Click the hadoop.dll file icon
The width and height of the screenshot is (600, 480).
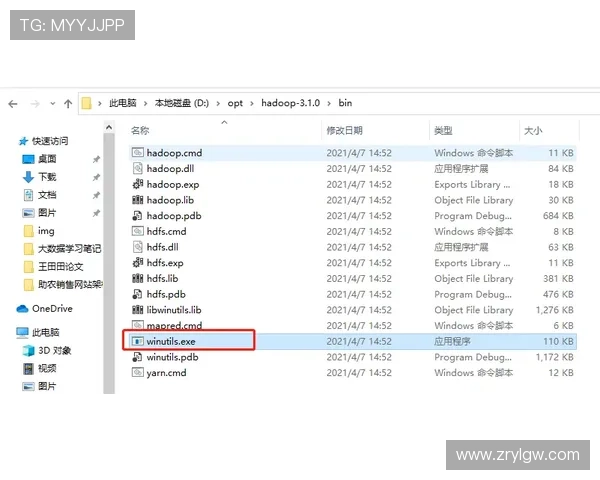tap(138, 168)
